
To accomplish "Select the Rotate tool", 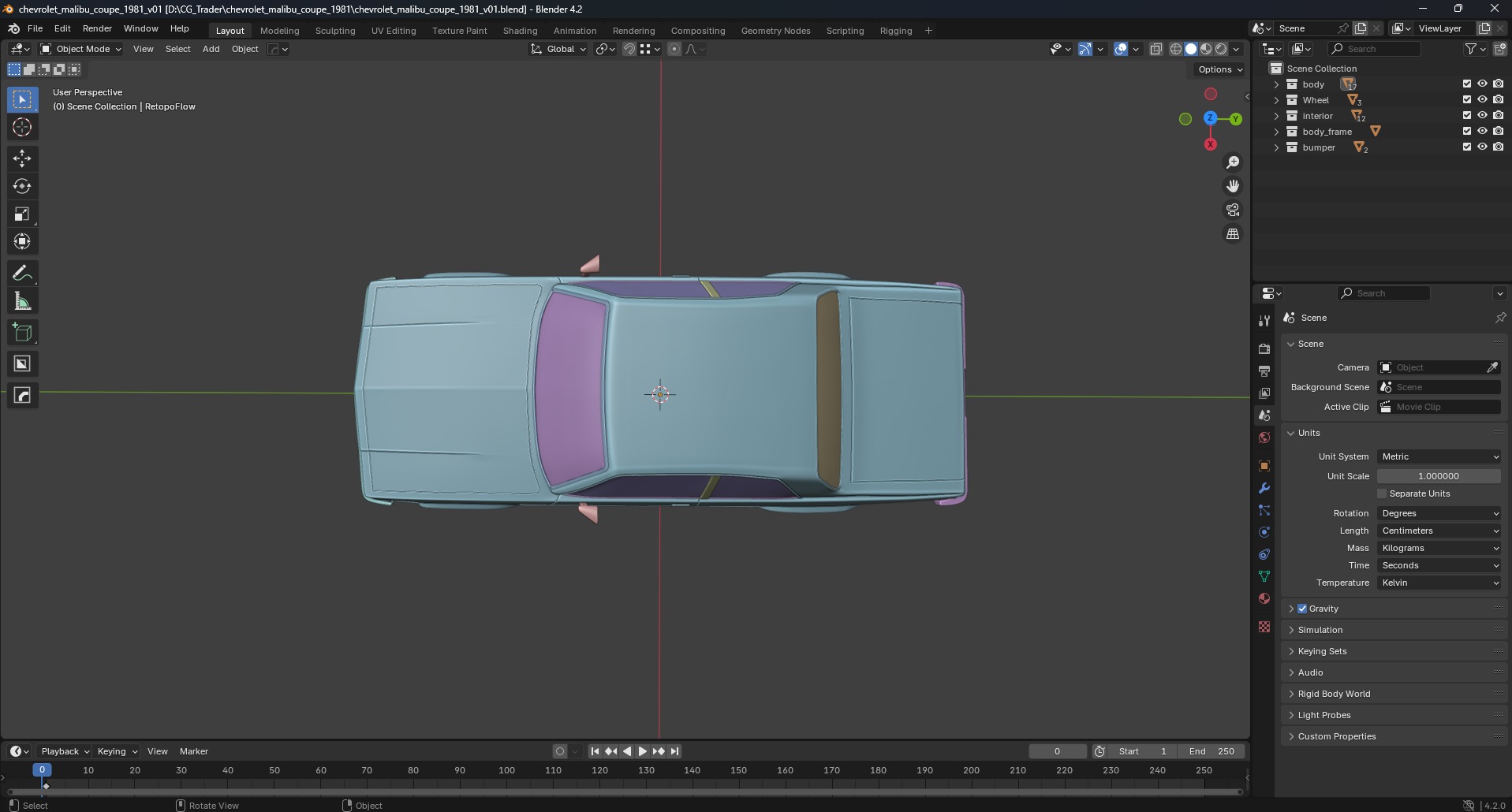I will [22, 186].
